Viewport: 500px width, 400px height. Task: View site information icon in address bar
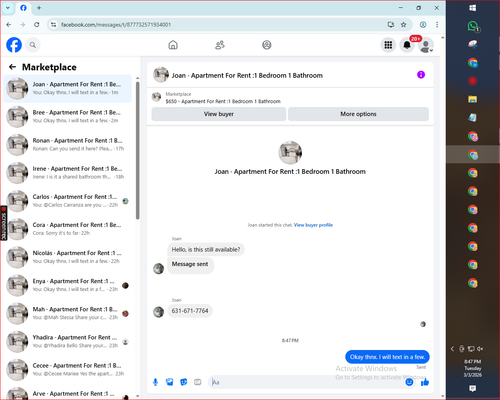pyautogui.click(x=53, y=25)
